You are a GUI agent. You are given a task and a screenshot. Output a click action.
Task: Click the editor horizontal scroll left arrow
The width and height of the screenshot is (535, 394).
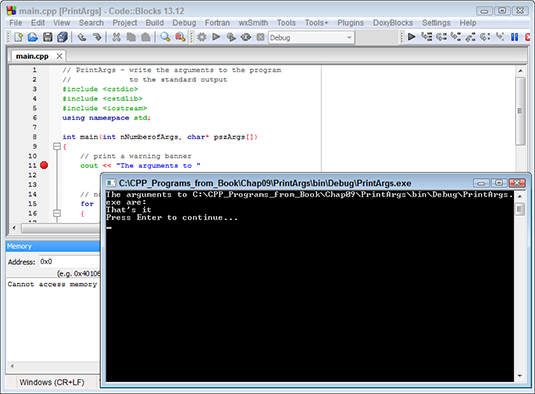(x=14, y=228)
